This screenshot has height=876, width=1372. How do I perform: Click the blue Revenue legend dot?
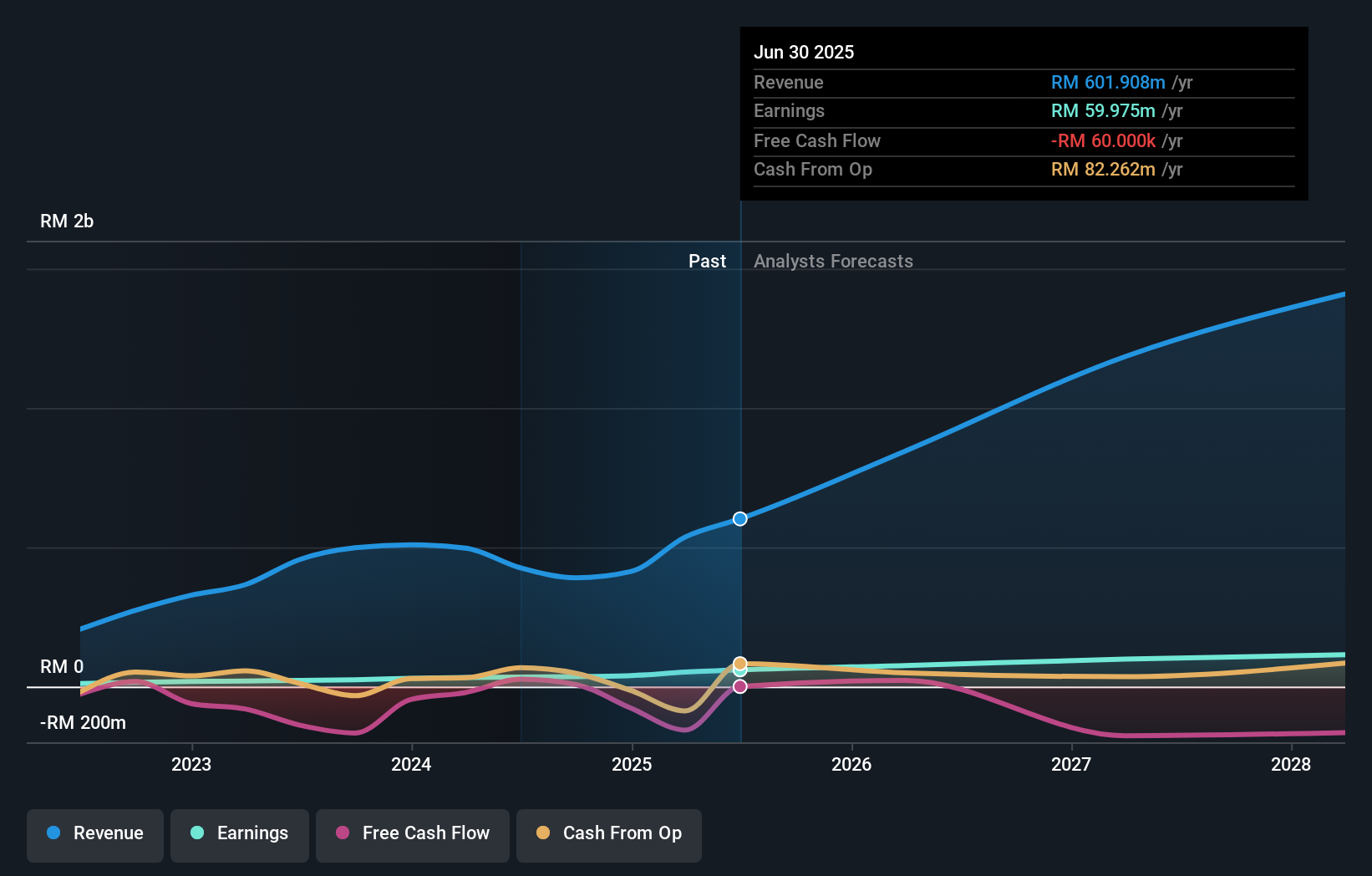pos(52,833)
